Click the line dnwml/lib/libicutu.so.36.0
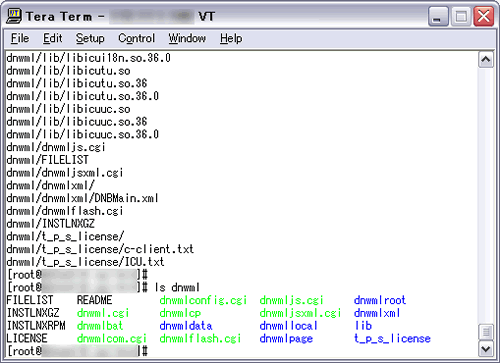 [82, 96]
